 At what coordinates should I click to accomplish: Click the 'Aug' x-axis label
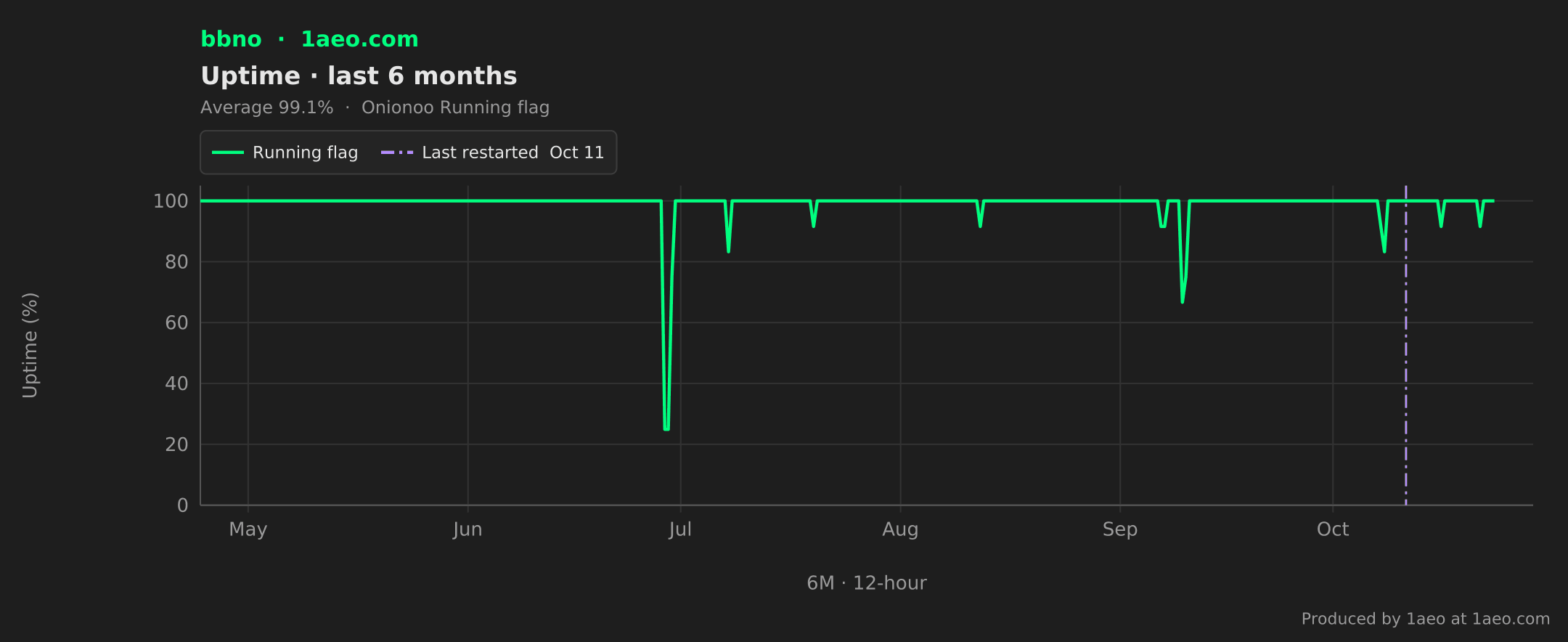tap(900, 529)
